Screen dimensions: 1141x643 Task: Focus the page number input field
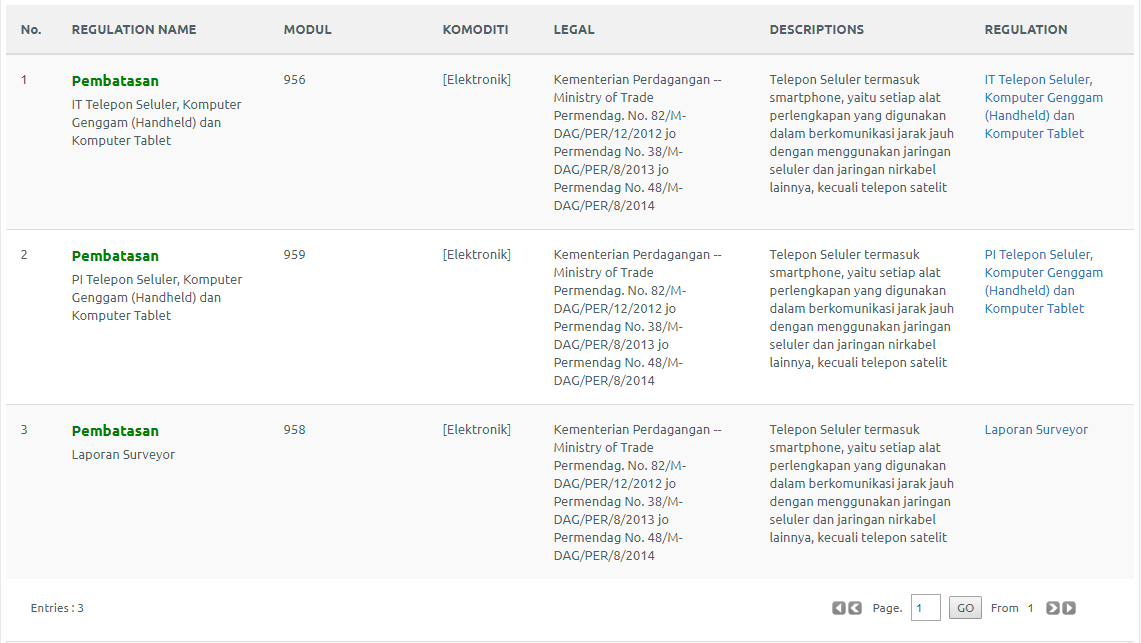click(x=925, y=608)
